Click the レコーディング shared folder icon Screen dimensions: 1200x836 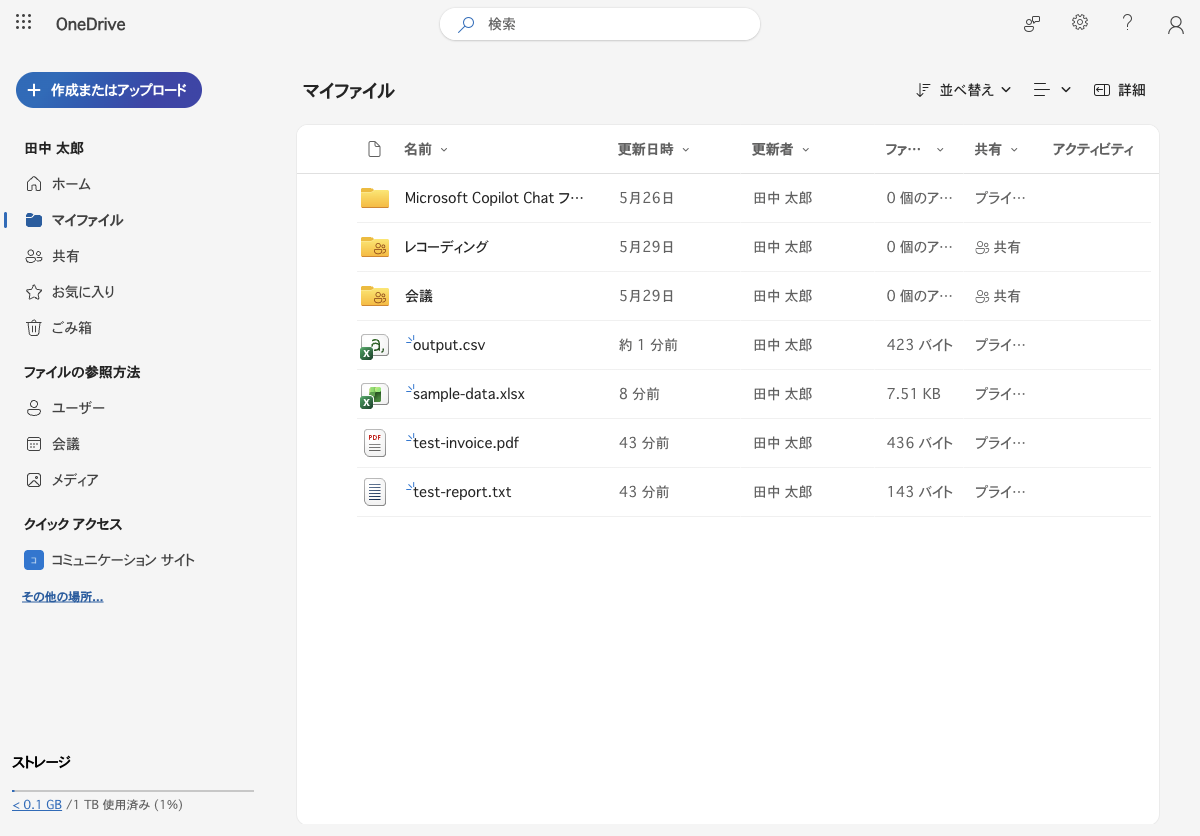(x=375, y=247)
